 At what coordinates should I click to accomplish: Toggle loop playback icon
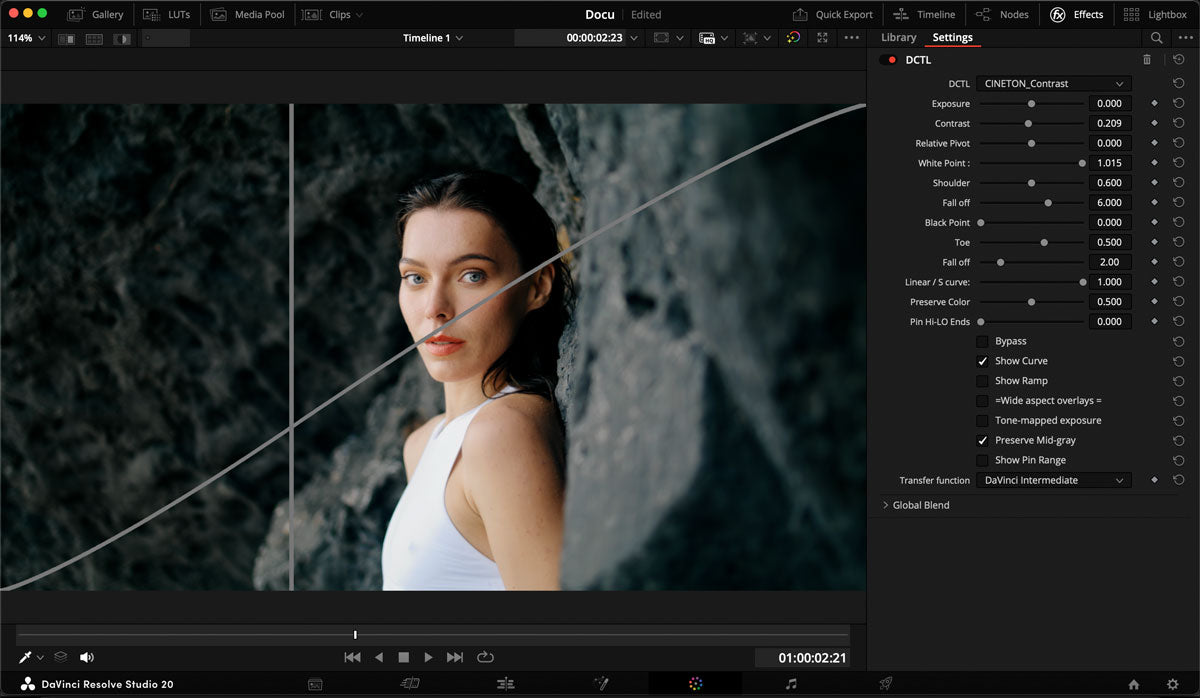[486, 657]
